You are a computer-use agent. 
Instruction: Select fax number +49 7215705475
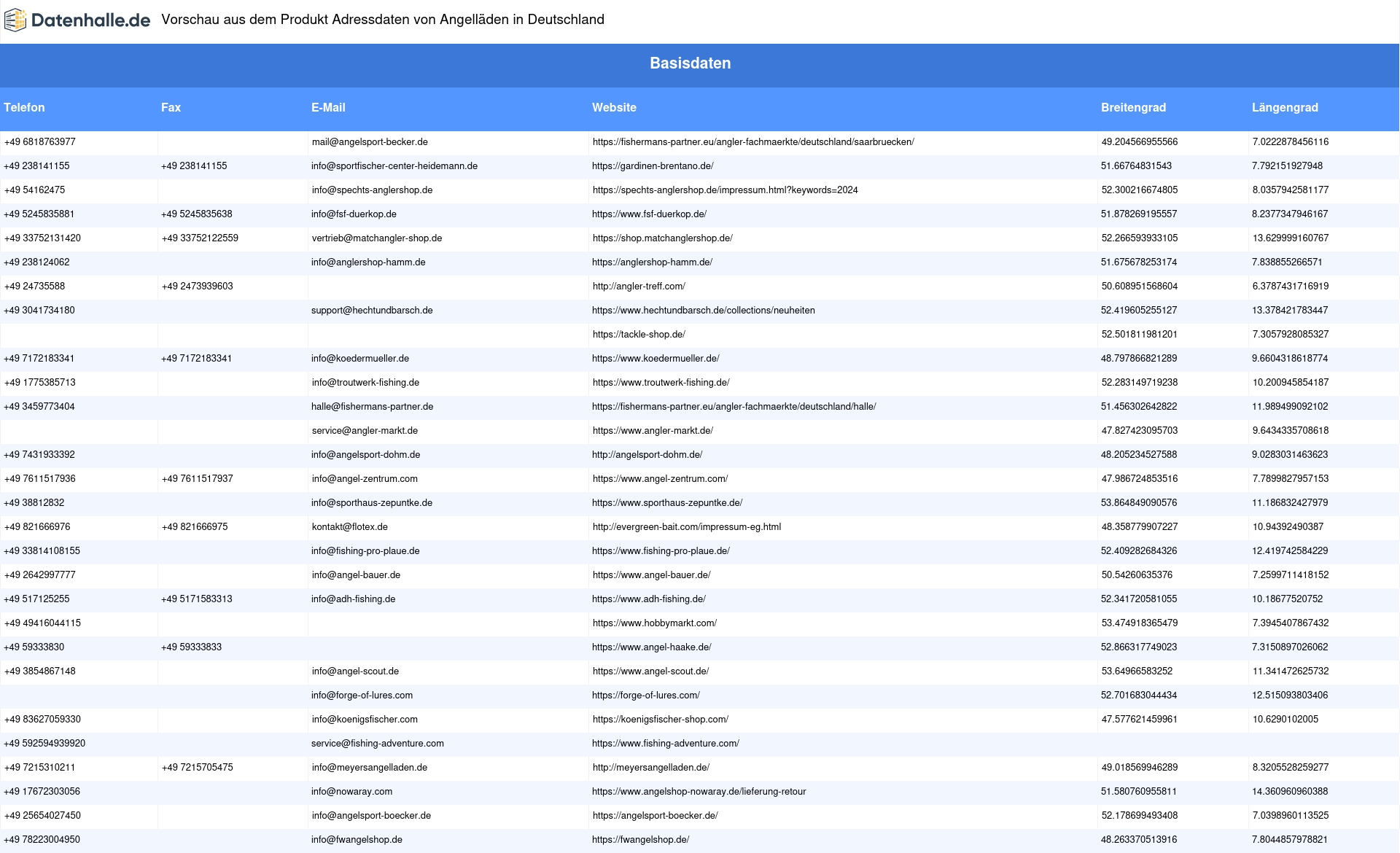198,768
